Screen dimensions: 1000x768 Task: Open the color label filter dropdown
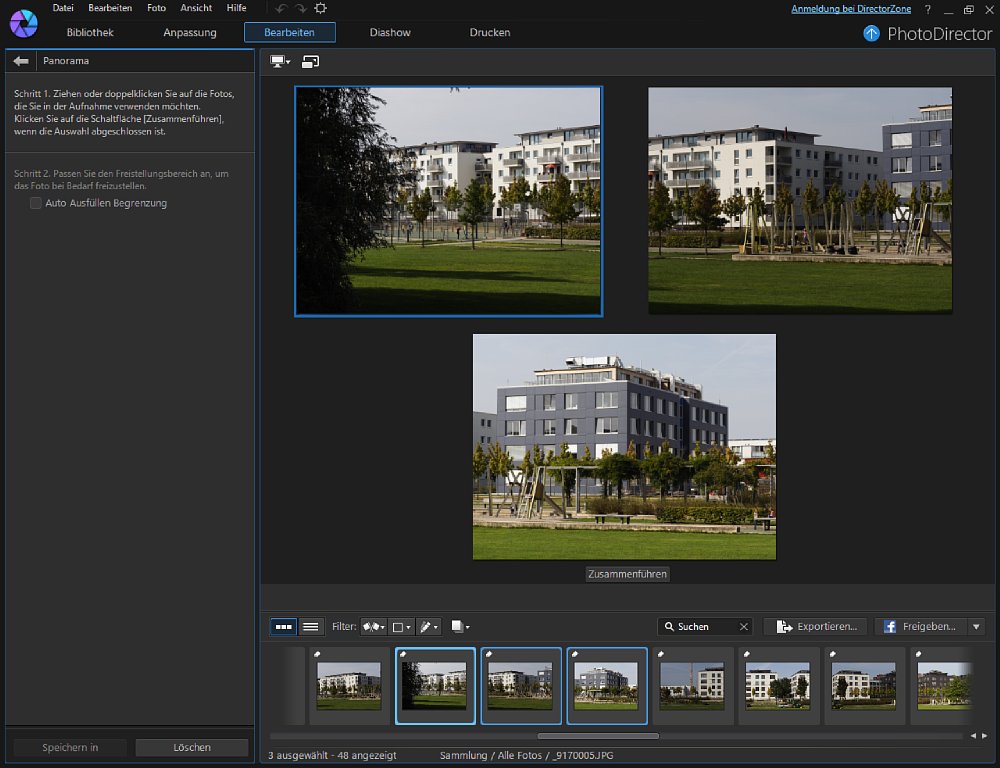(401, 626)
